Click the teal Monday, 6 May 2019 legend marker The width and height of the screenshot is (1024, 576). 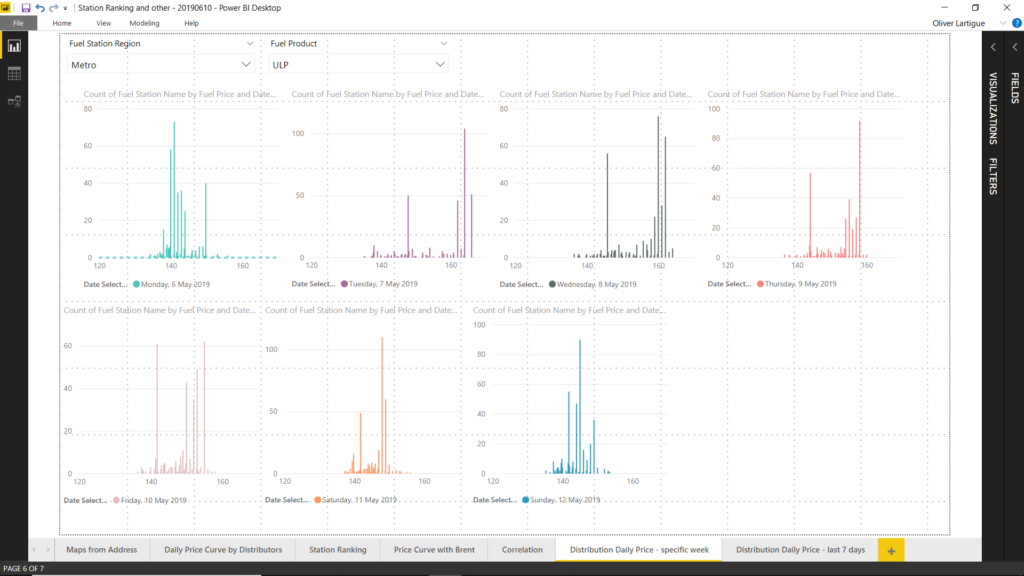137,284
